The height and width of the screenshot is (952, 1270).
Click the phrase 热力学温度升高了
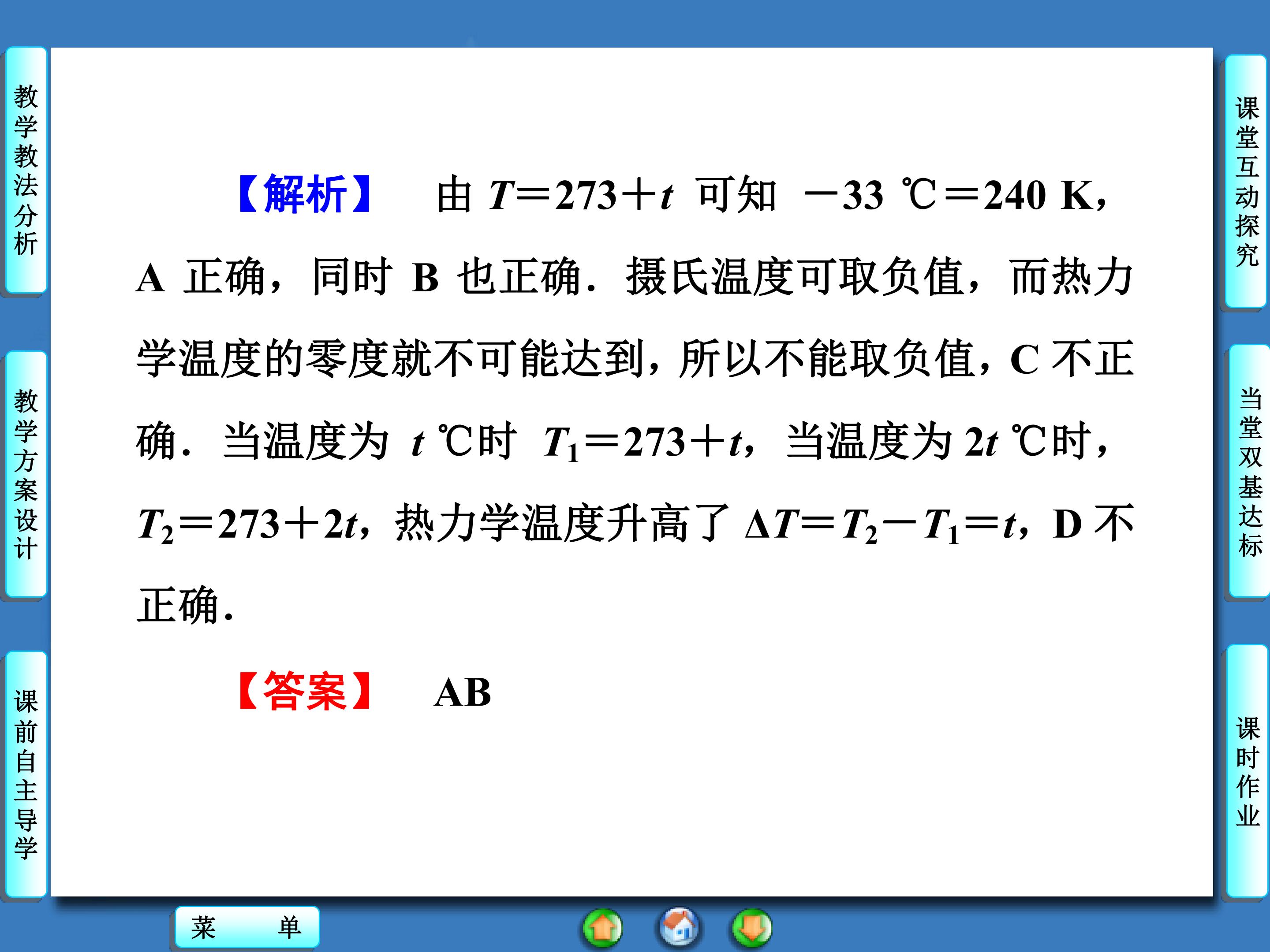[x=562, y=523]
